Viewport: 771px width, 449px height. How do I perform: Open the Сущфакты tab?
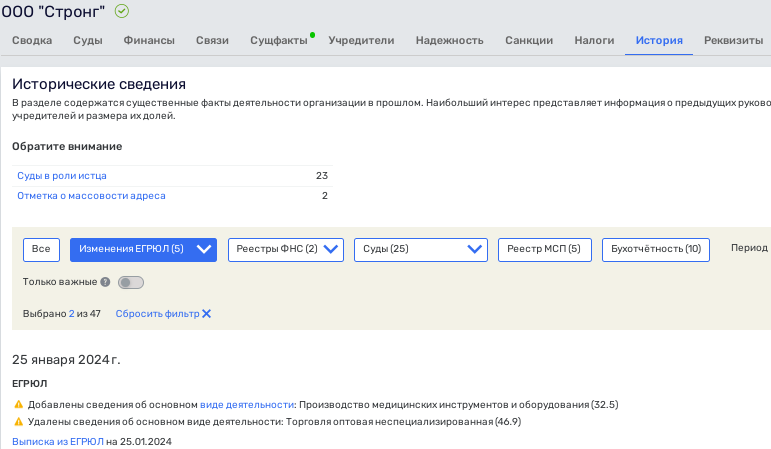click(278, 41)
